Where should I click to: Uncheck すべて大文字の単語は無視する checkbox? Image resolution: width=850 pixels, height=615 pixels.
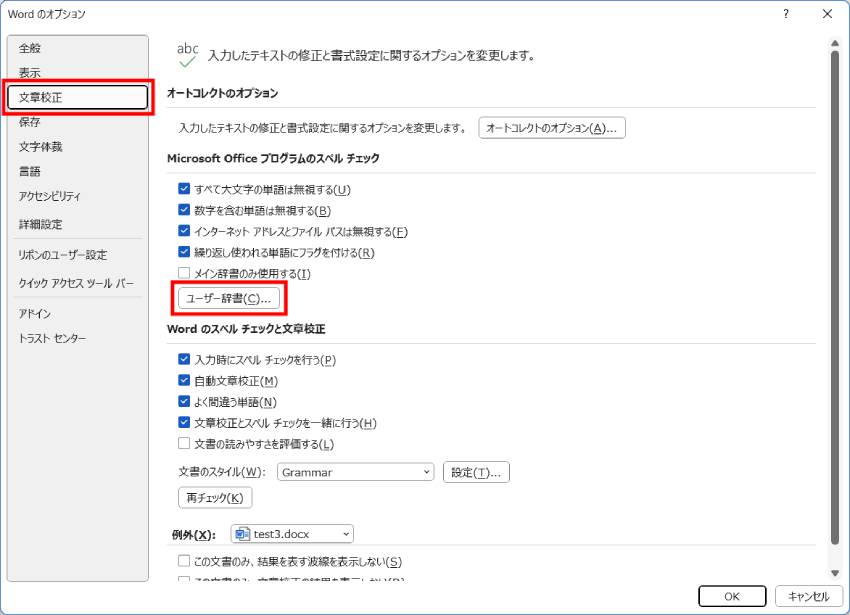184,189
